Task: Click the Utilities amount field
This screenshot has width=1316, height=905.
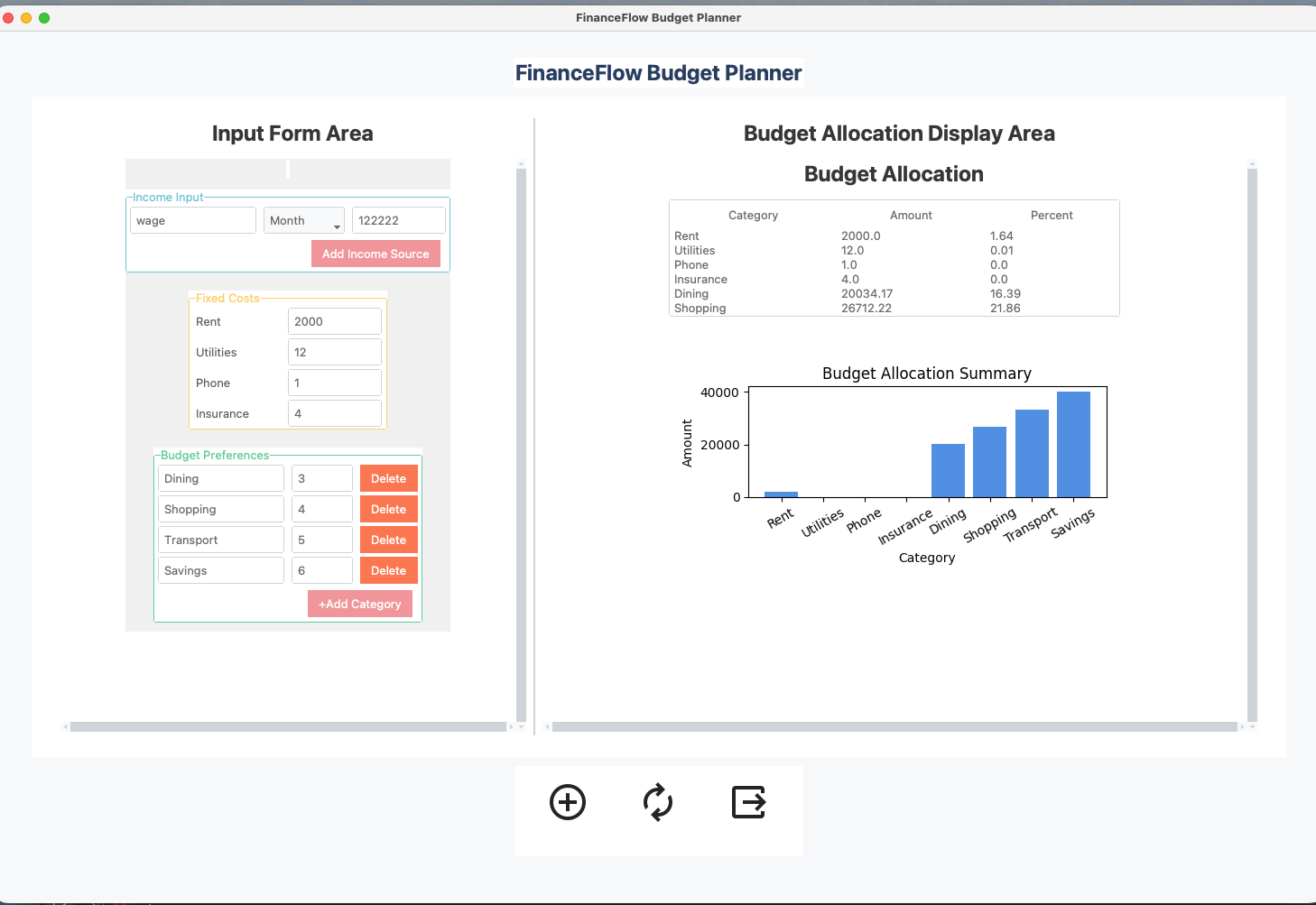Action: [x=335, y=352]
